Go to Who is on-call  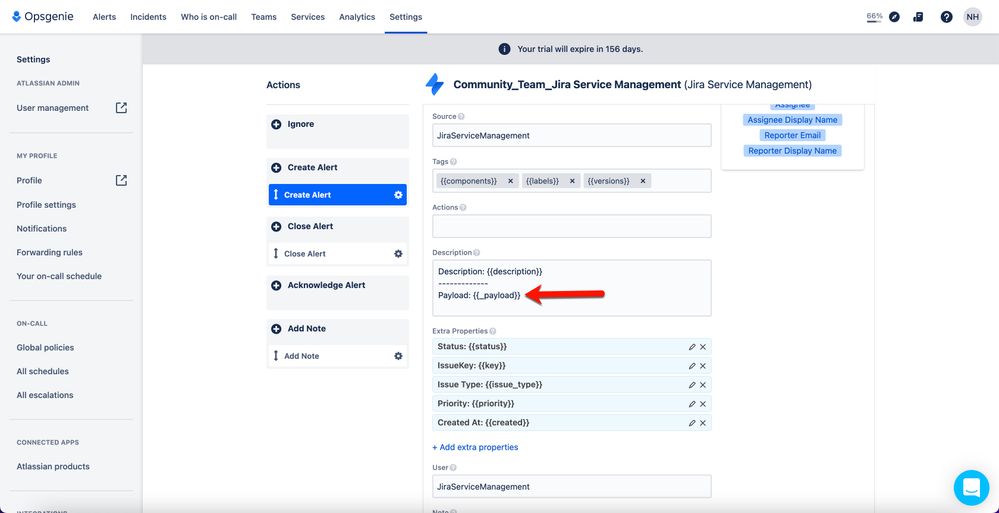pos(209,17)
